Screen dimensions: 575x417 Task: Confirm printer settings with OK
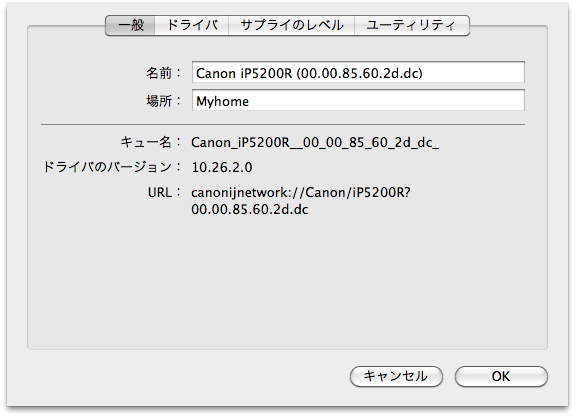(501, 376)
